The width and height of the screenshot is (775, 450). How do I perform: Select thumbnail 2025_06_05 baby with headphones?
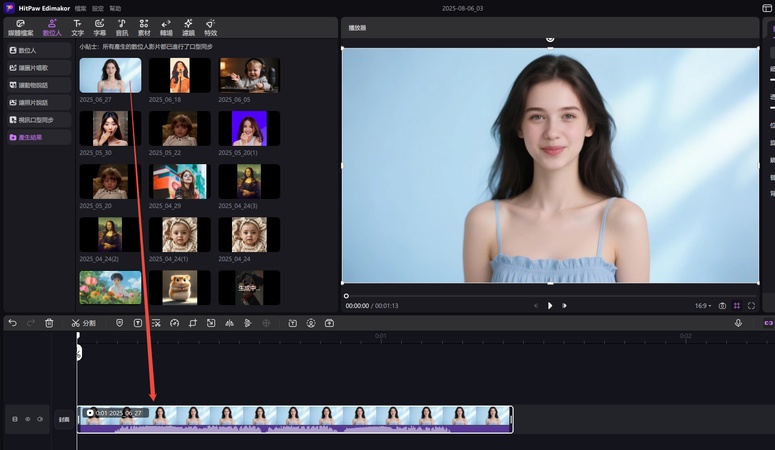pos(249,75)
